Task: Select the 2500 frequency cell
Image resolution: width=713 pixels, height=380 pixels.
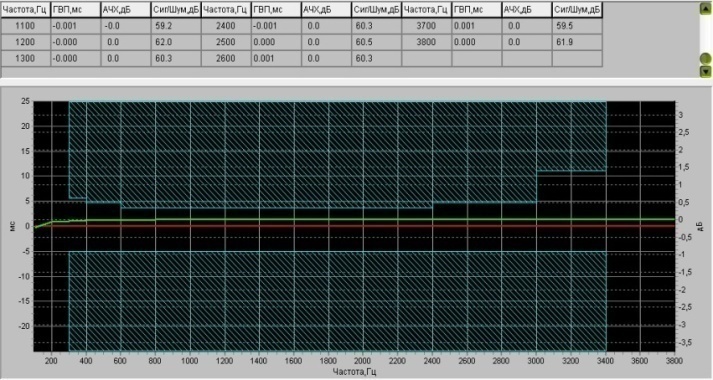Action: [x=226, y=42]
